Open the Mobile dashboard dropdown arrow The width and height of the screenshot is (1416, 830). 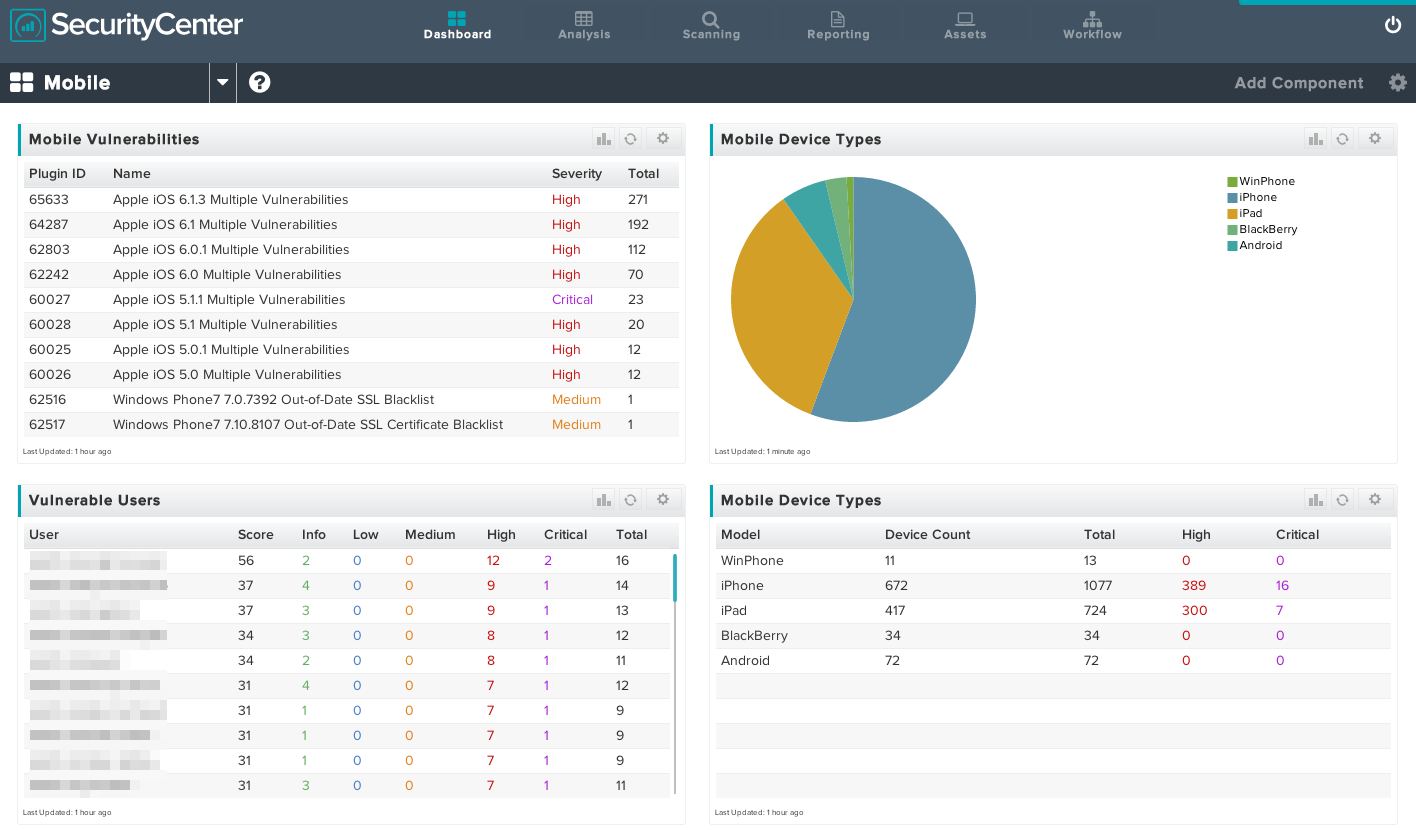coord(223,83)
